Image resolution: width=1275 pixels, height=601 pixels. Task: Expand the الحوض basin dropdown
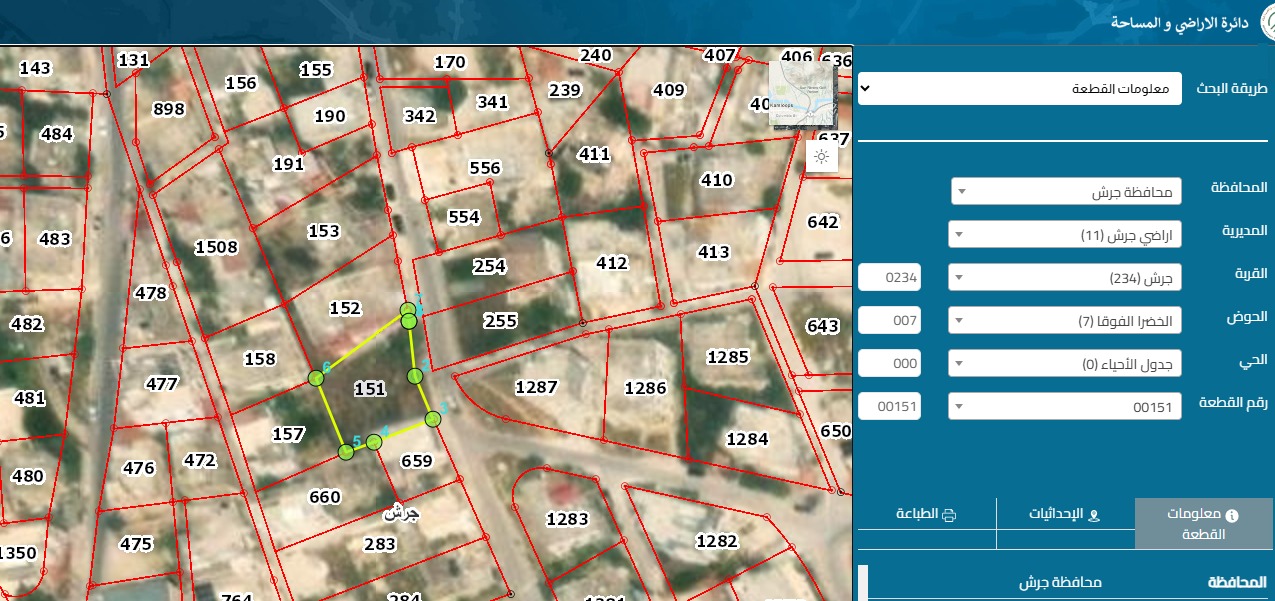(1064, 321)
